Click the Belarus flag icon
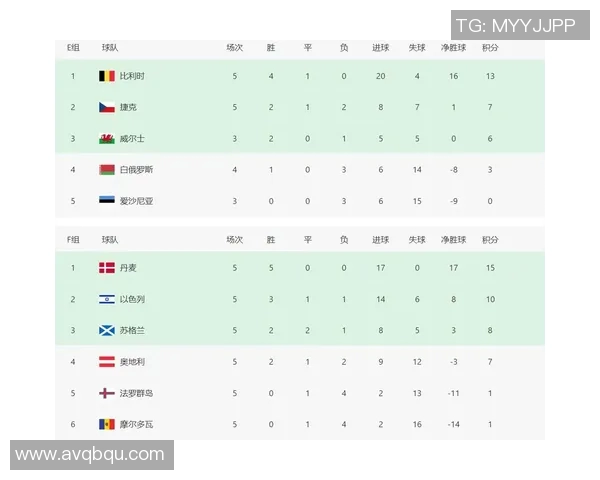This screenshot has width=600, height=480. (107, 170)
